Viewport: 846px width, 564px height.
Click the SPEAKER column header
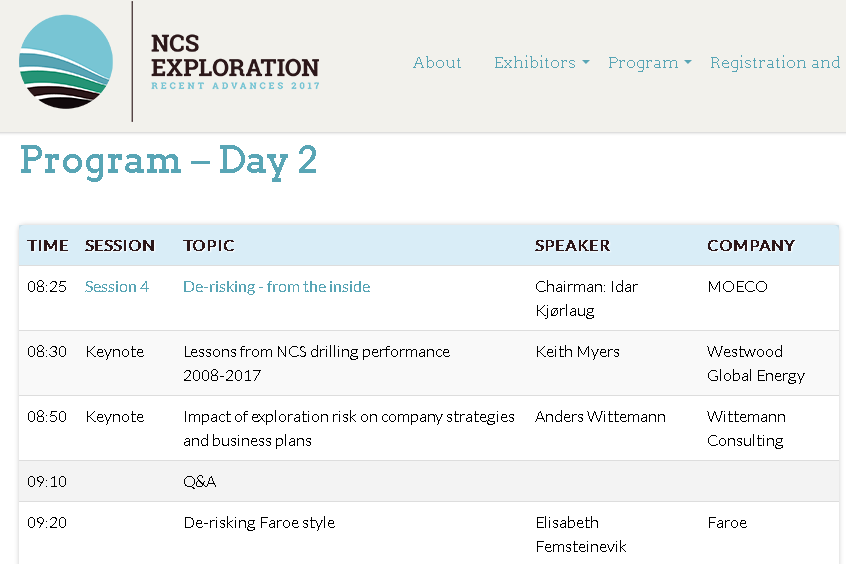(572, 246)
